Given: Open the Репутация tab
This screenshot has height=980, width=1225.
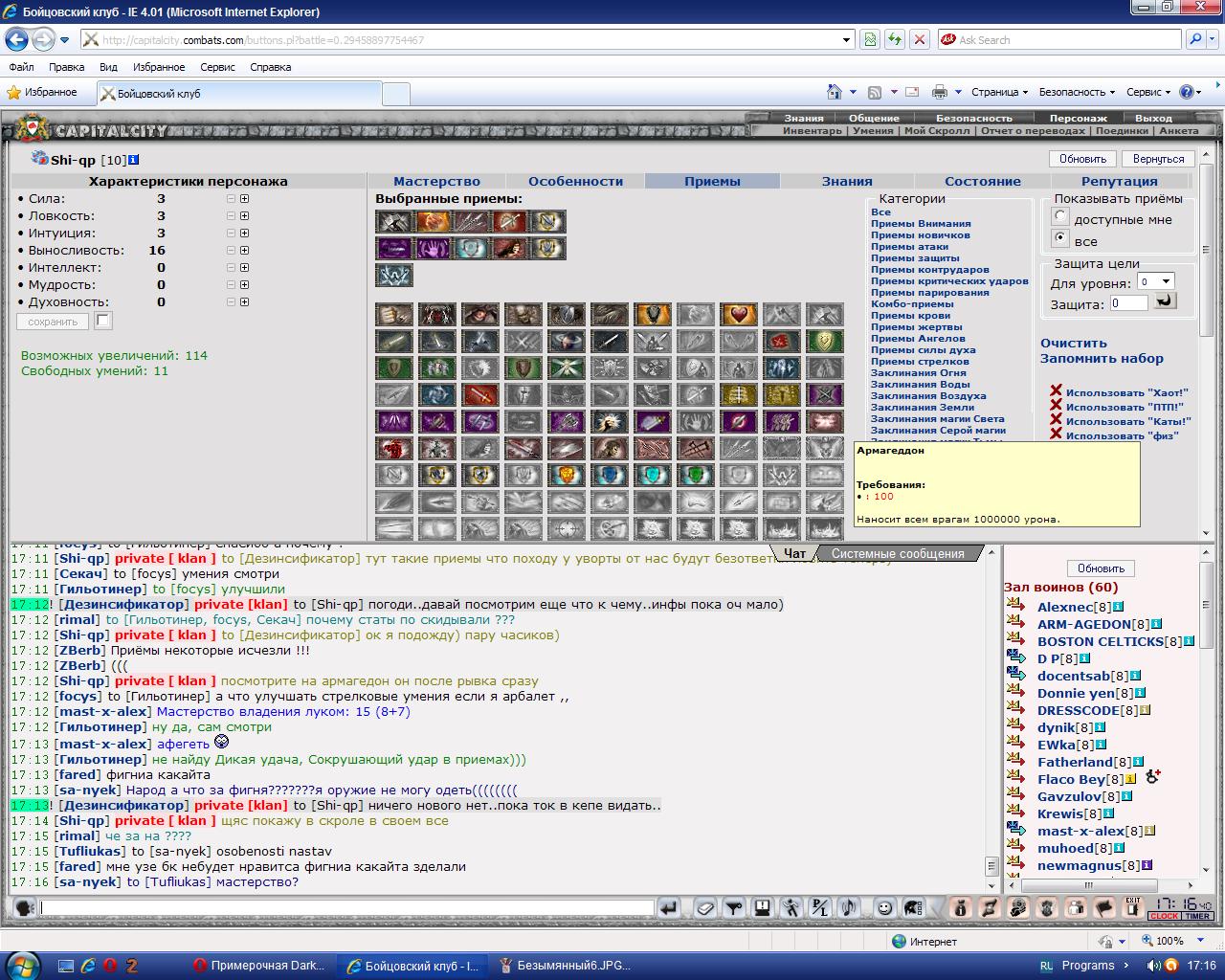Looking at the screenshot, I should [1120, 181].
